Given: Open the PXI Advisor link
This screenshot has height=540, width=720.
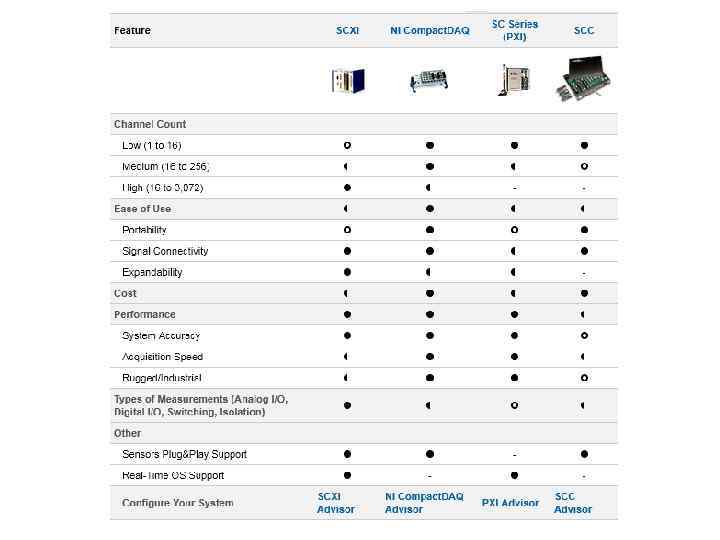Looking at the screenshot, I should coord(510,503).
